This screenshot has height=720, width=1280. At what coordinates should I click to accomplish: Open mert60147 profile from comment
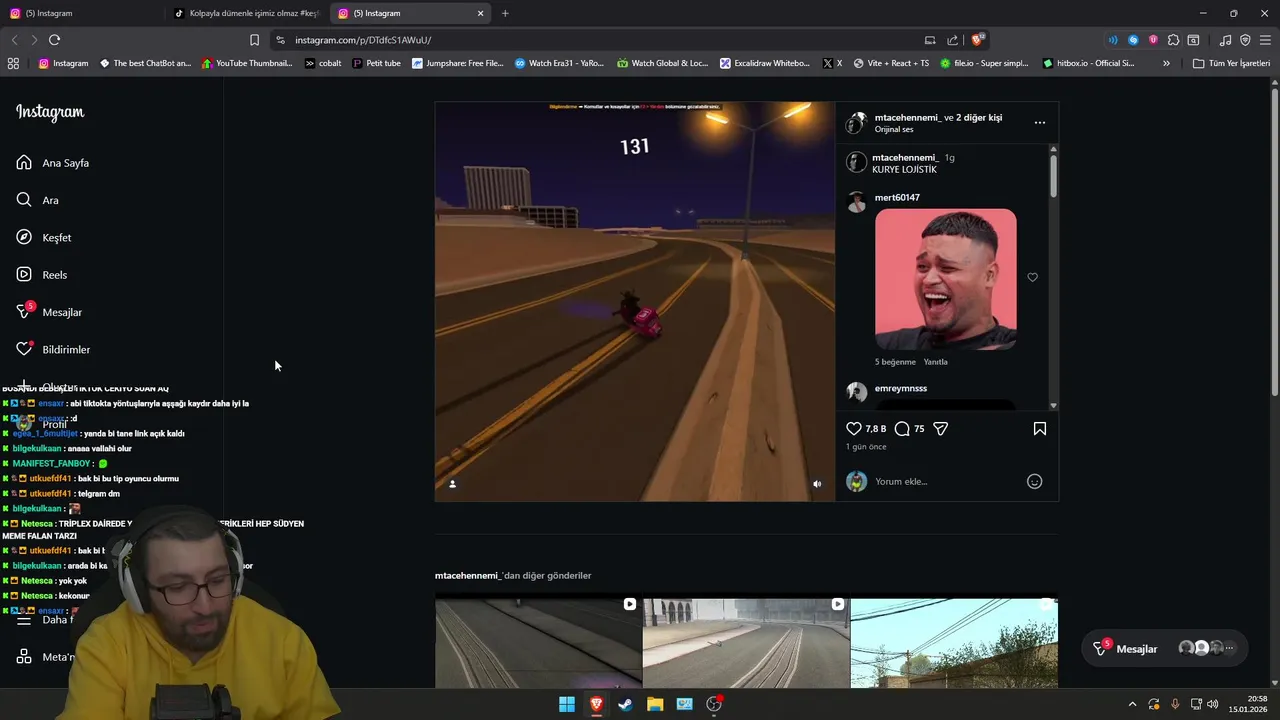897,197
